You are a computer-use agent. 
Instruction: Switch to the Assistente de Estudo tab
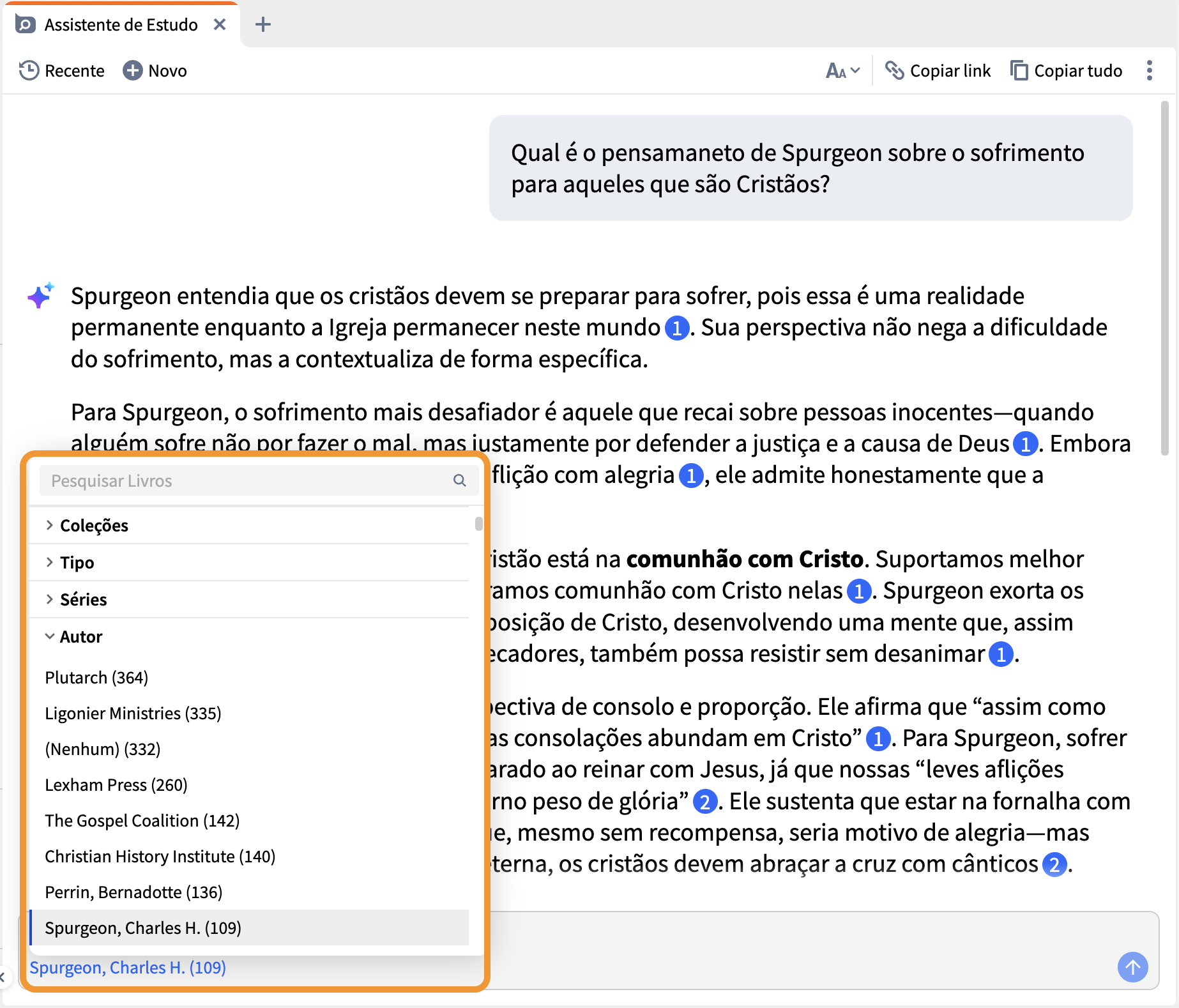tap(120, 25)
